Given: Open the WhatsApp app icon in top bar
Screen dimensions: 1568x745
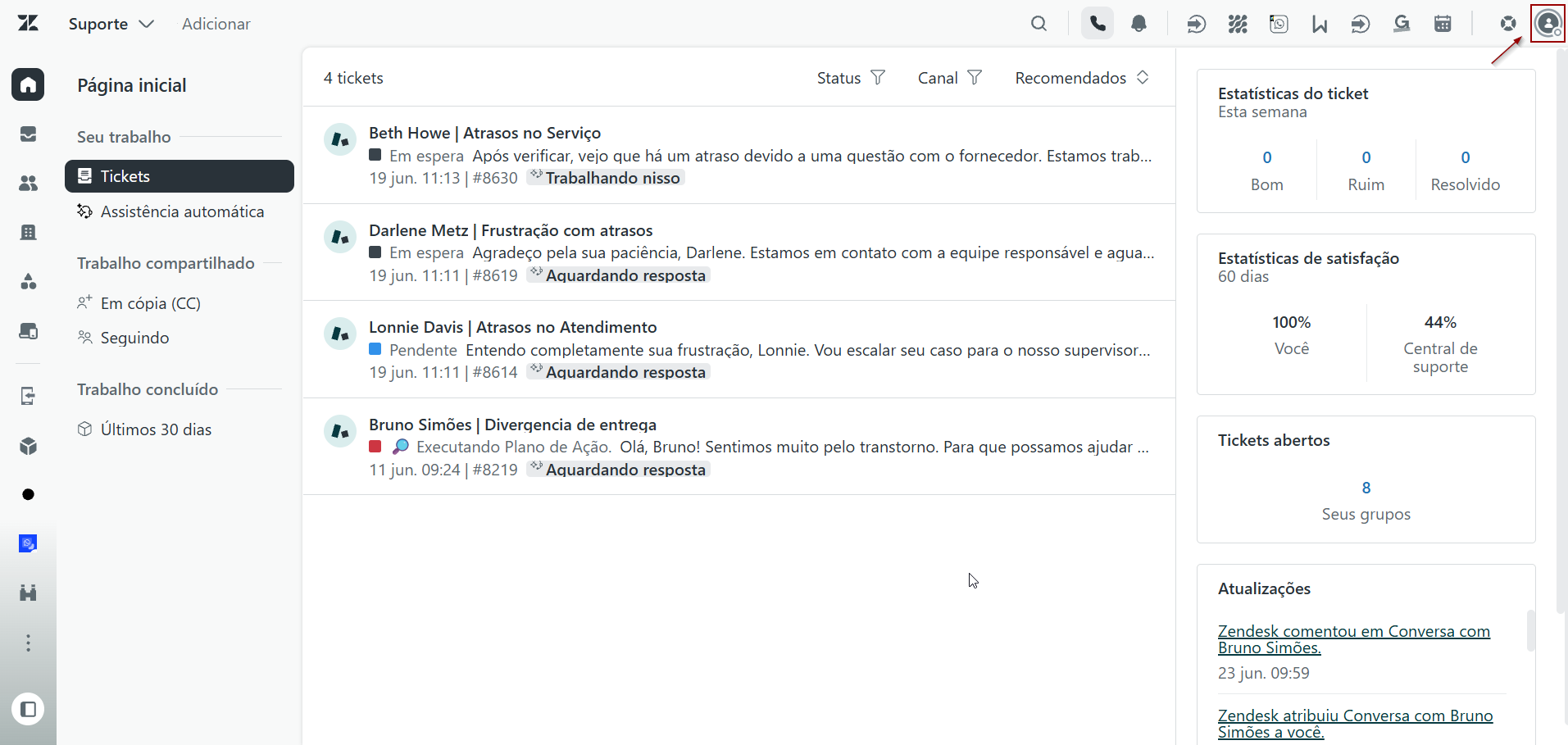Looking at the screenshot, I should [x=1279, y=24].
